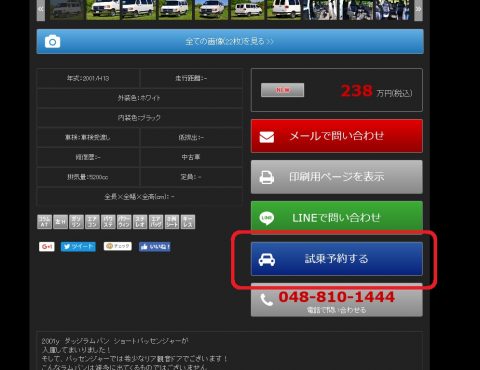Click the mixi チェック button
Viewport: 480px width, 370px height.
click(x=118, y=246)
